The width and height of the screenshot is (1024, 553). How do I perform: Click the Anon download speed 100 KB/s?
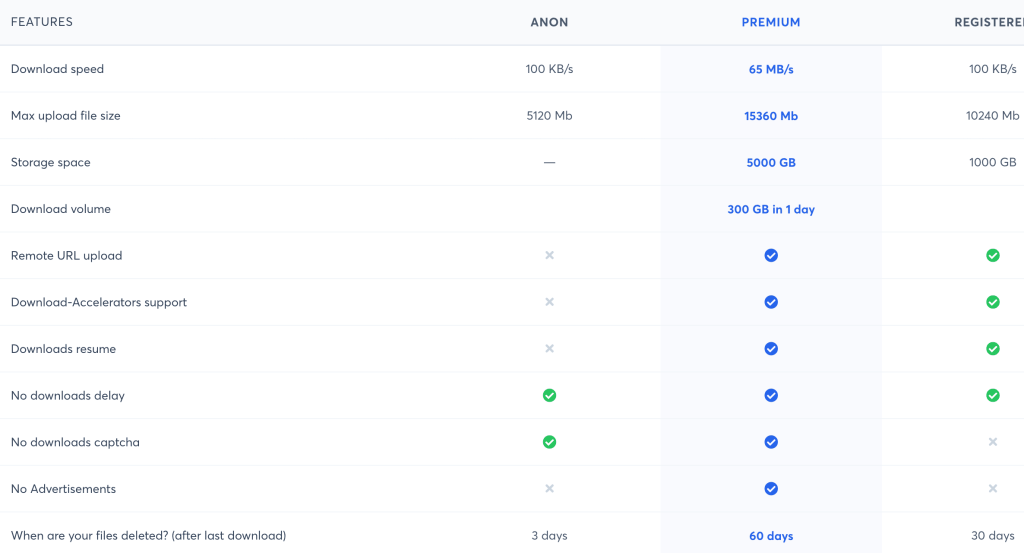tap(549, 69)
